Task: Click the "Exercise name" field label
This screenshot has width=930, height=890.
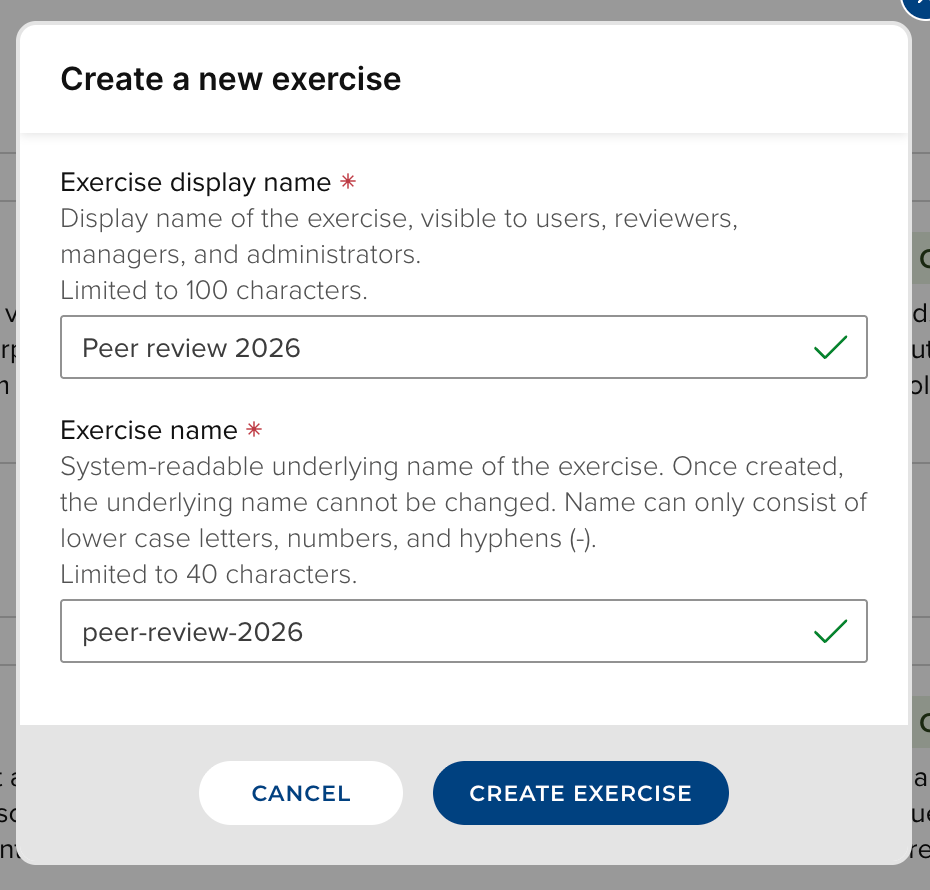Action: [x=149, y=431]
